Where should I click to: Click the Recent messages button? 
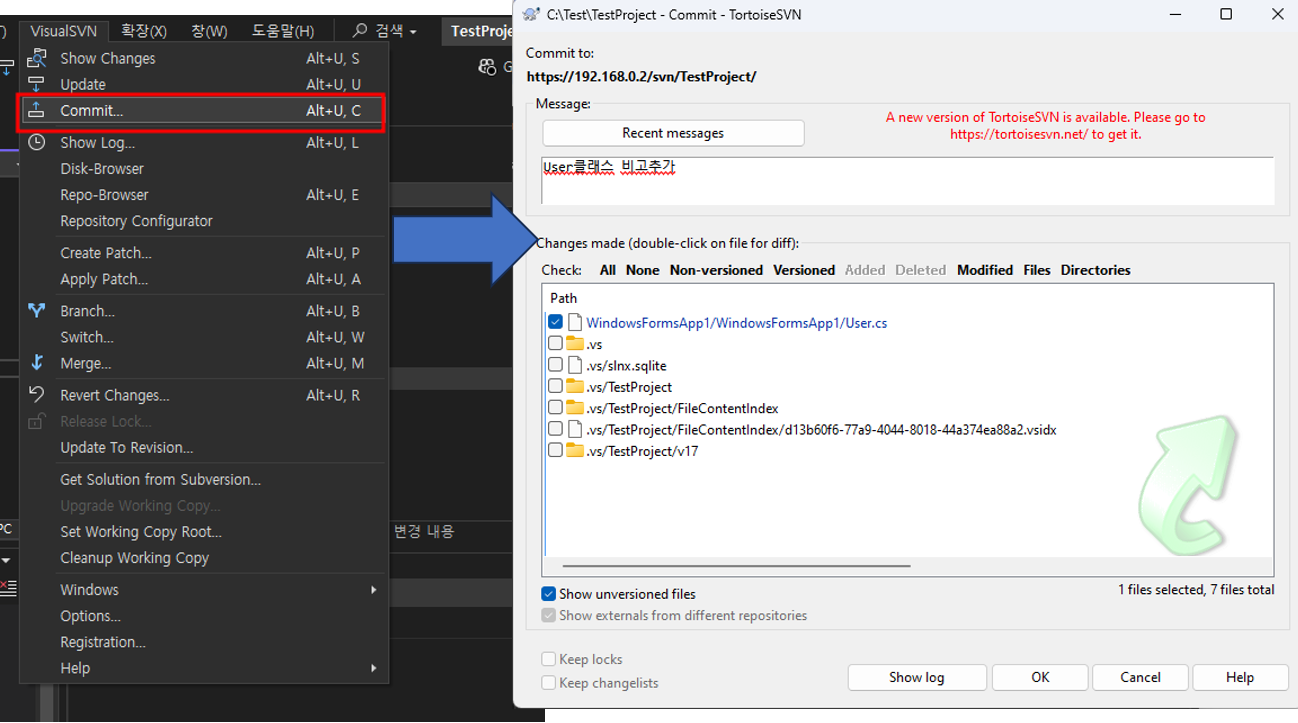pos(673,133)
